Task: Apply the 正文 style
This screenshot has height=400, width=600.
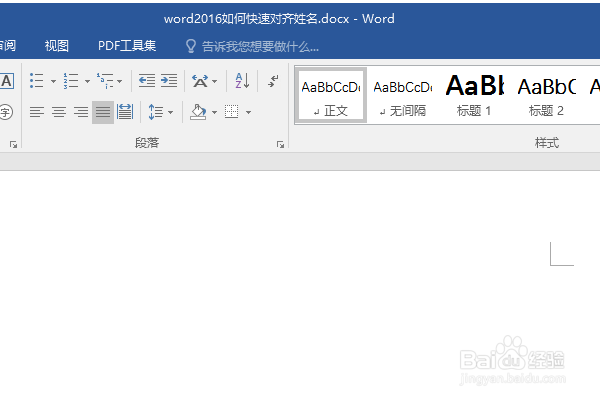Action: pos(331,95)
